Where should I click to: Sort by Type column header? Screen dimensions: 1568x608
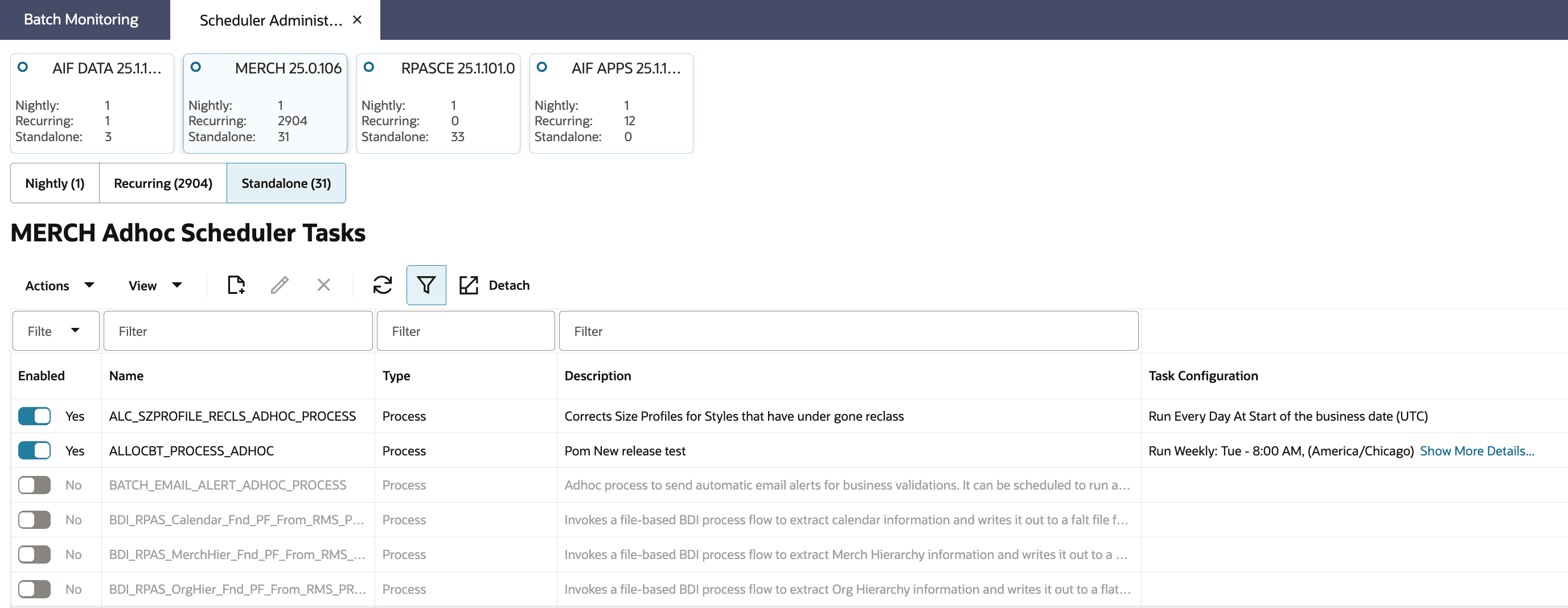396,376
